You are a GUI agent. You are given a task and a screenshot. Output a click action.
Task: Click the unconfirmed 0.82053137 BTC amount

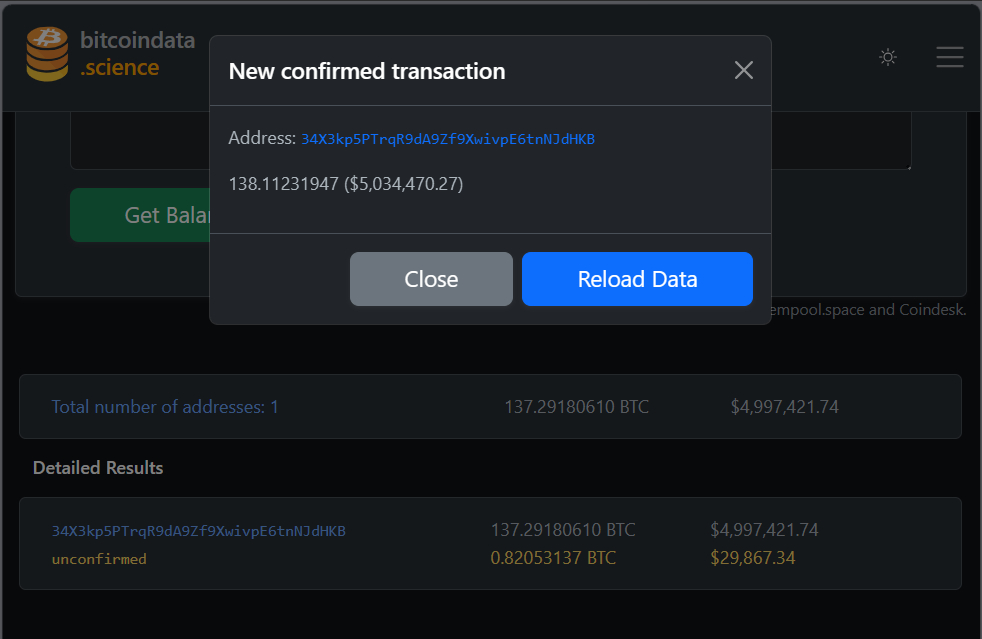pos(553,558)
